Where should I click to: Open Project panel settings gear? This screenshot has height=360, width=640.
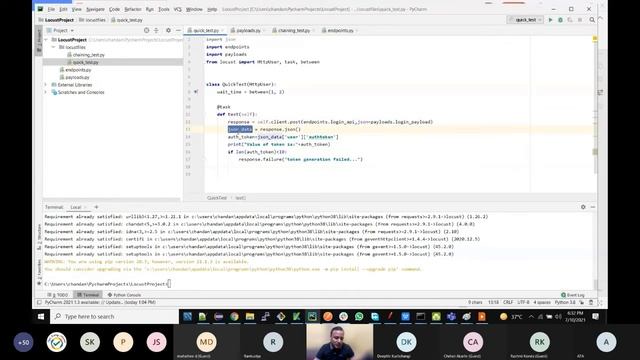pos(168,30)
